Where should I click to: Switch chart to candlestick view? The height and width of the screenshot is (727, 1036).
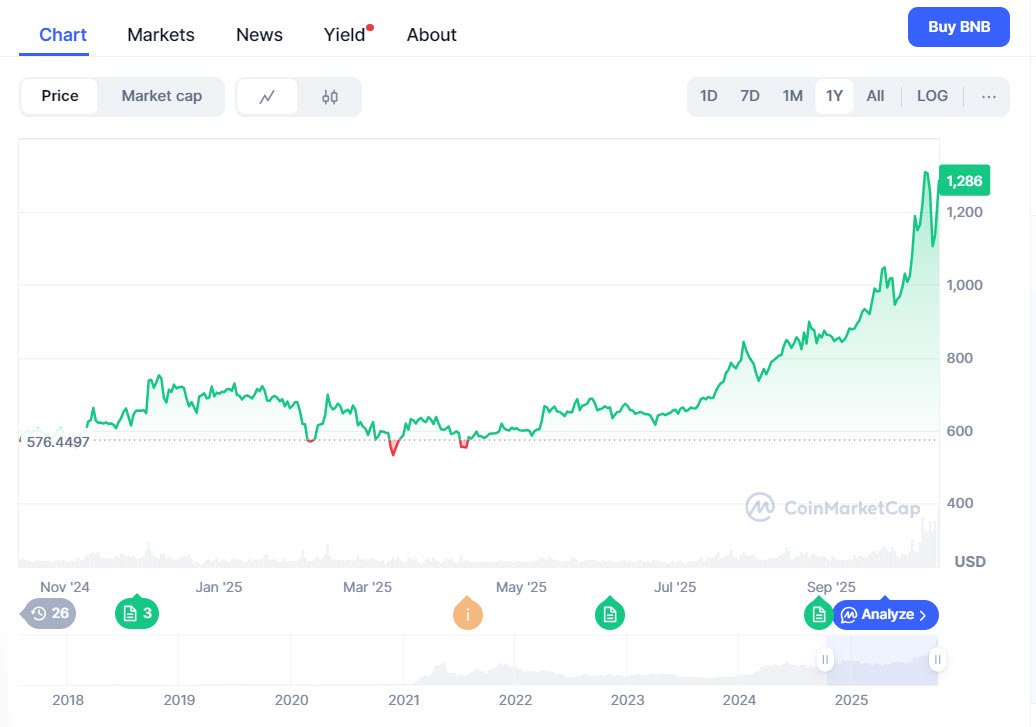pos(330,96)
